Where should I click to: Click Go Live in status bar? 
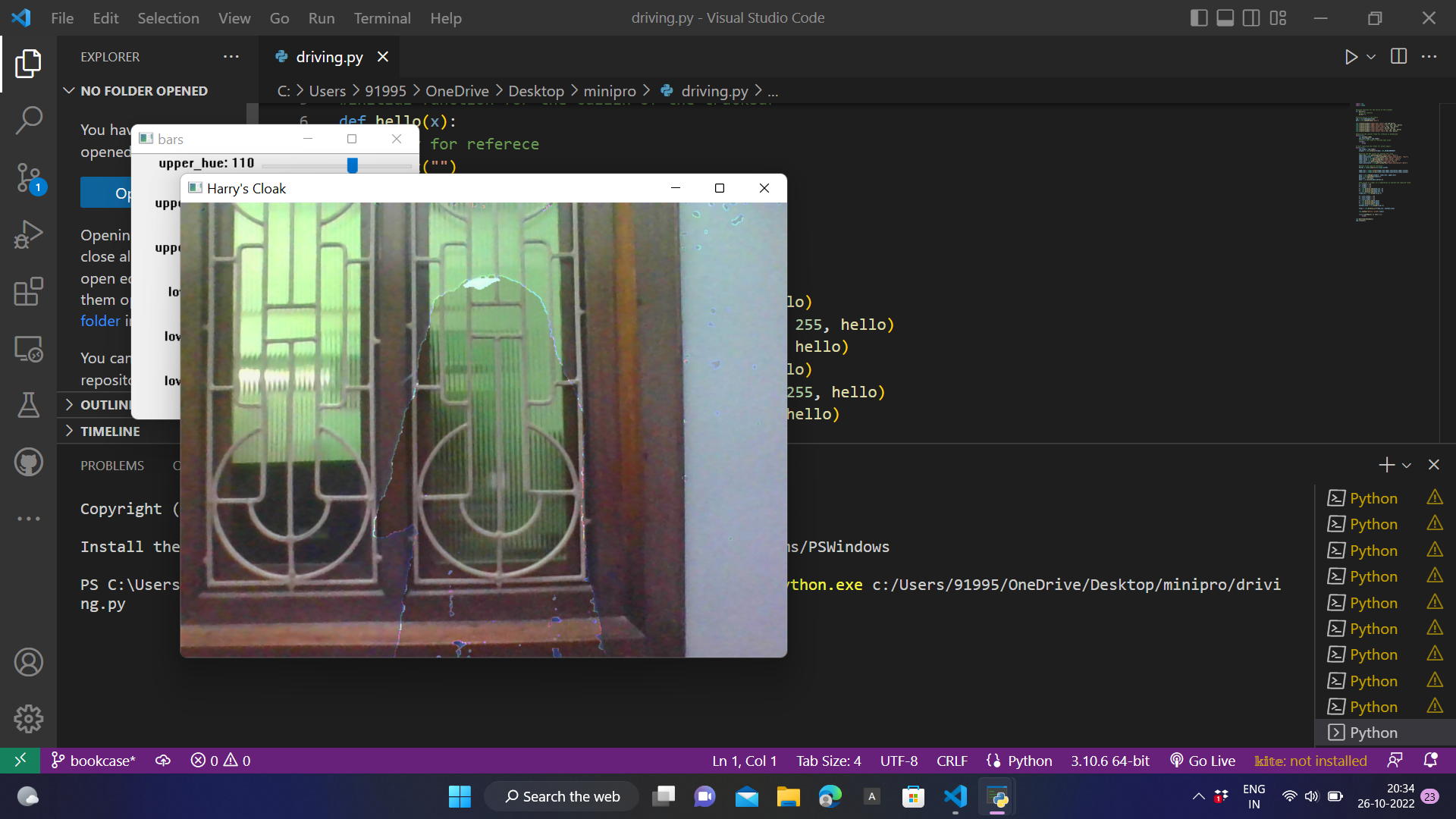[x=1203, y=761]
